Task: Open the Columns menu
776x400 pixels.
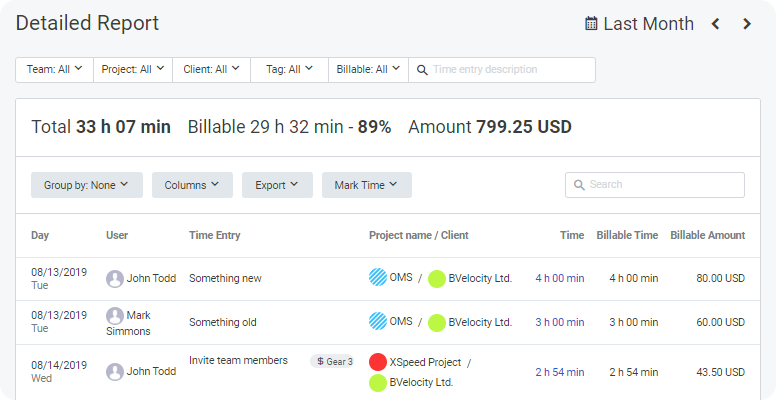Action: point(192,185)
